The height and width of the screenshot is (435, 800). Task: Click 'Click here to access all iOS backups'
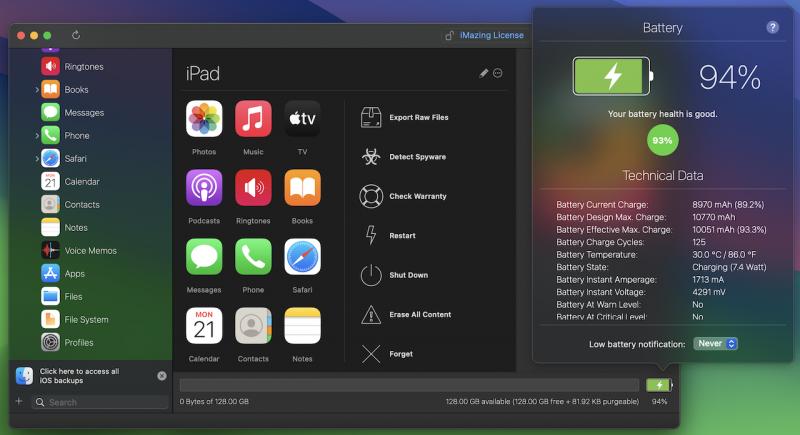click(x=80, y=376)
